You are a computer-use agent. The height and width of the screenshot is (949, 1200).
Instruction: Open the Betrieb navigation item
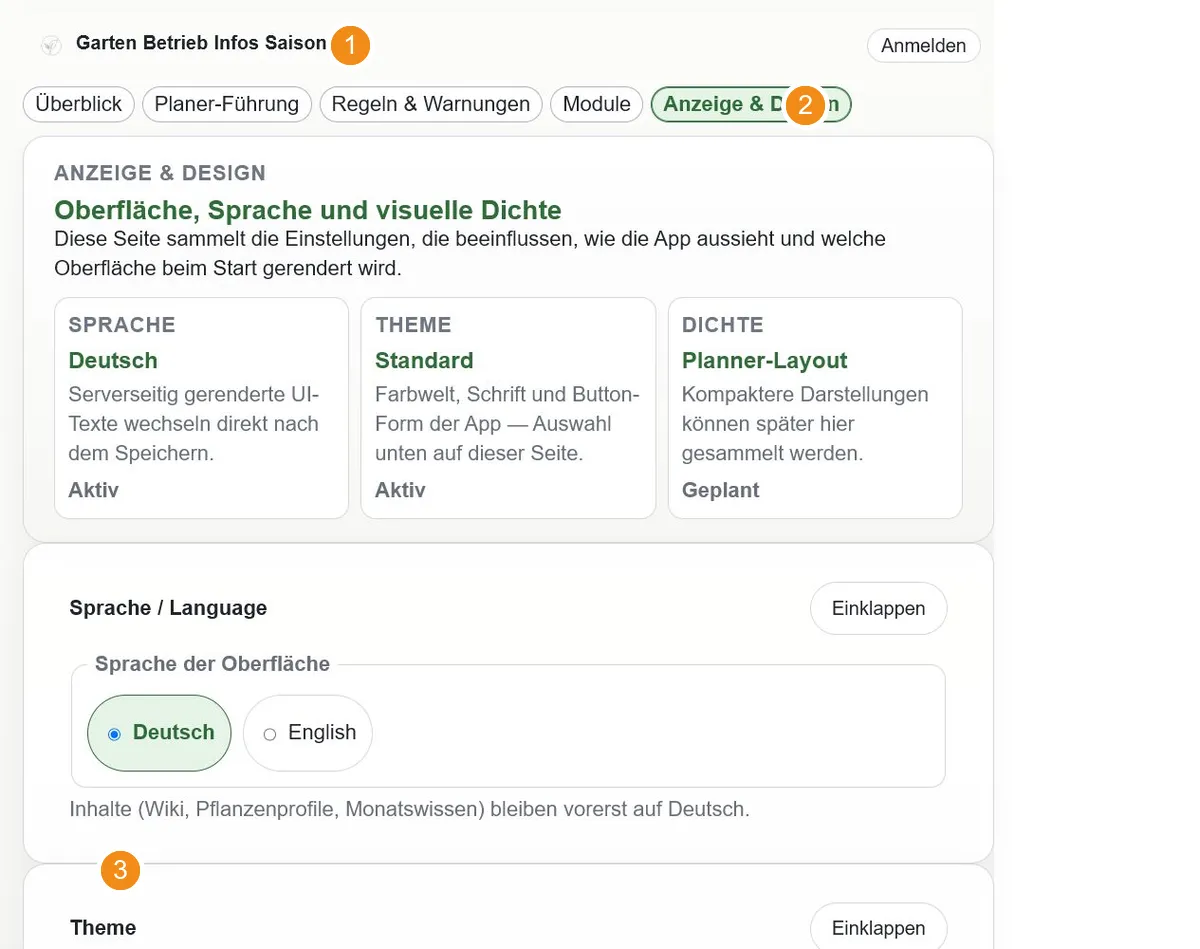[x=173, y=43]
